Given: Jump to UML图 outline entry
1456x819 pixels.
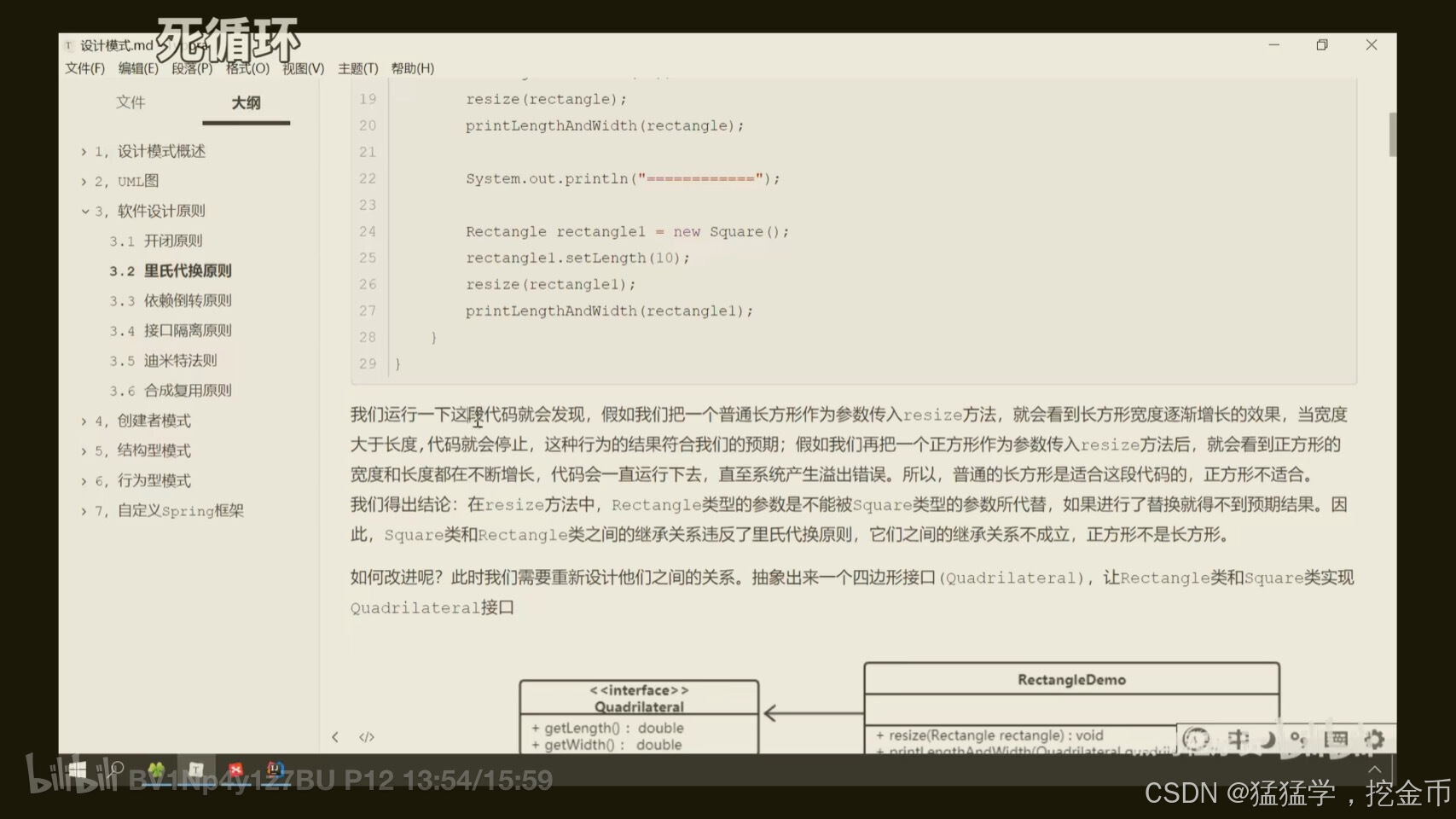Looking at the screenshot, I should (x=126, y=181).
